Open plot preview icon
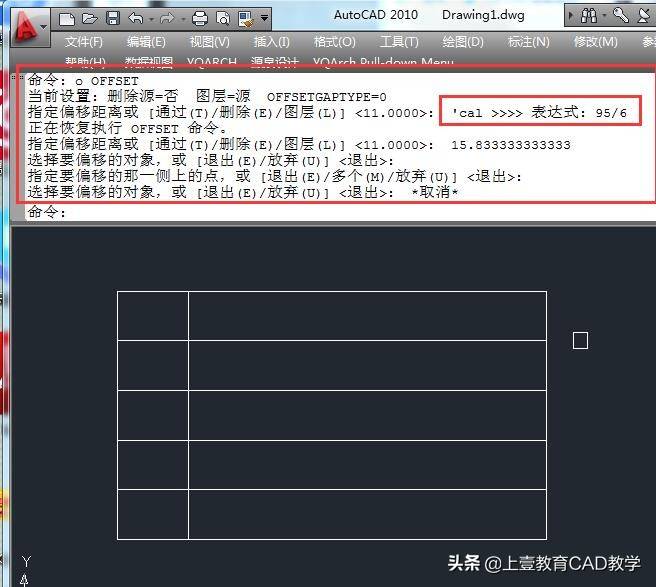The image size is (656, 587). (223, 19)
